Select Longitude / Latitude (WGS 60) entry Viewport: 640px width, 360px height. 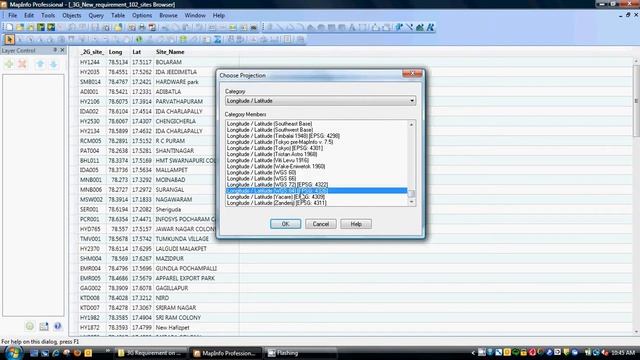pos(262,172)
